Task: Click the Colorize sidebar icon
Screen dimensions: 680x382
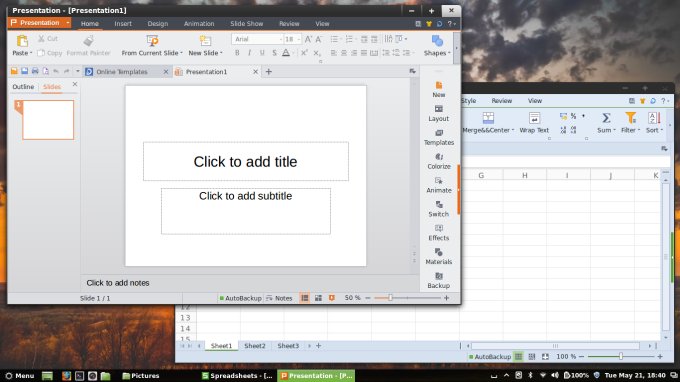Action: coord(438,161)
